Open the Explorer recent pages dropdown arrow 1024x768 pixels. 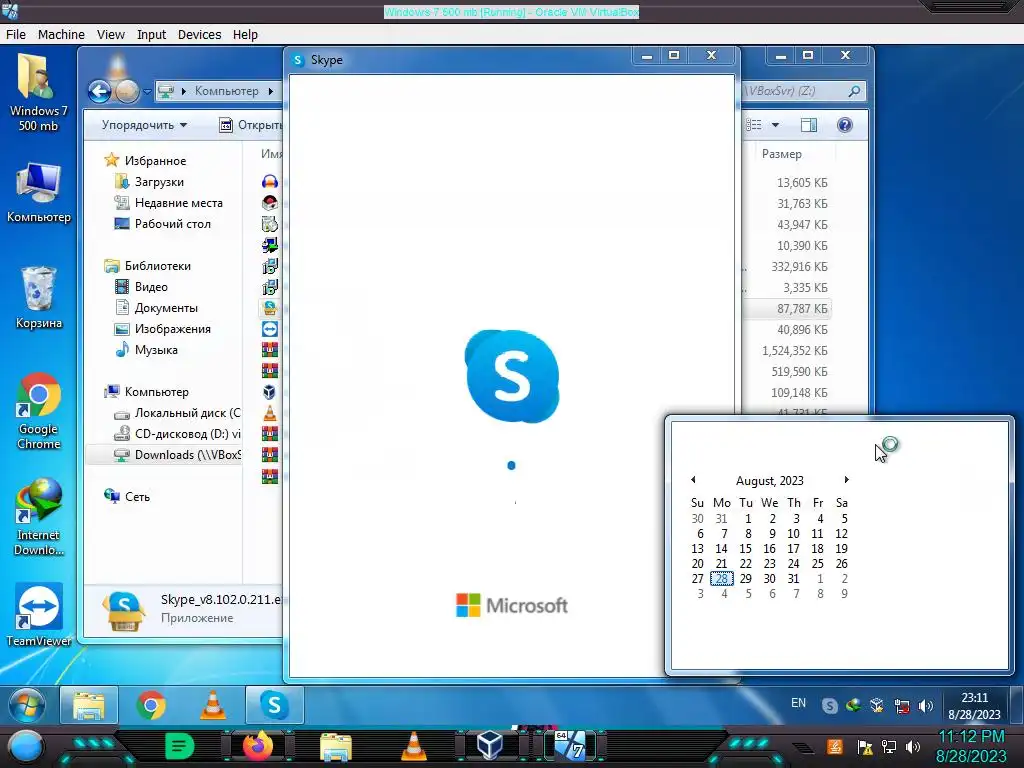tap(148, 91)
